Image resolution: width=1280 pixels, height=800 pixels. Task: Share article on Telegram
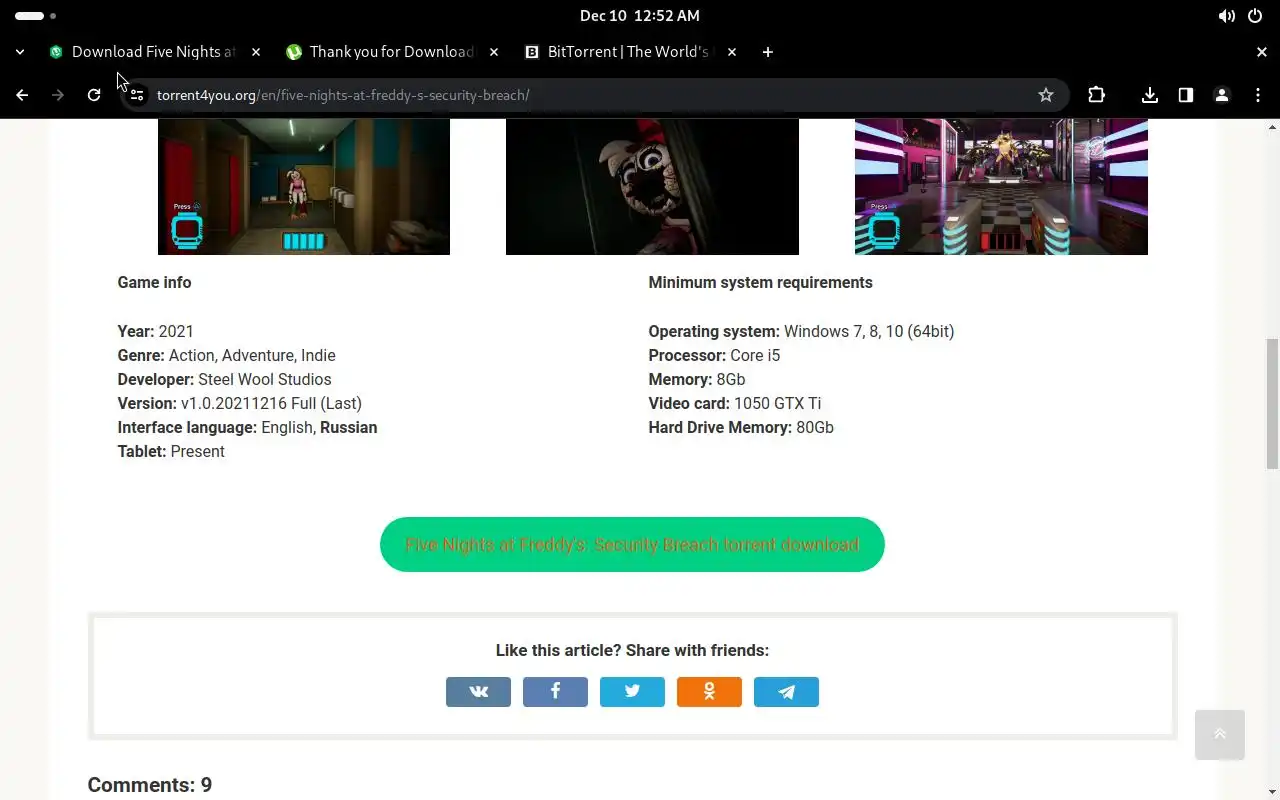point(786,692)
